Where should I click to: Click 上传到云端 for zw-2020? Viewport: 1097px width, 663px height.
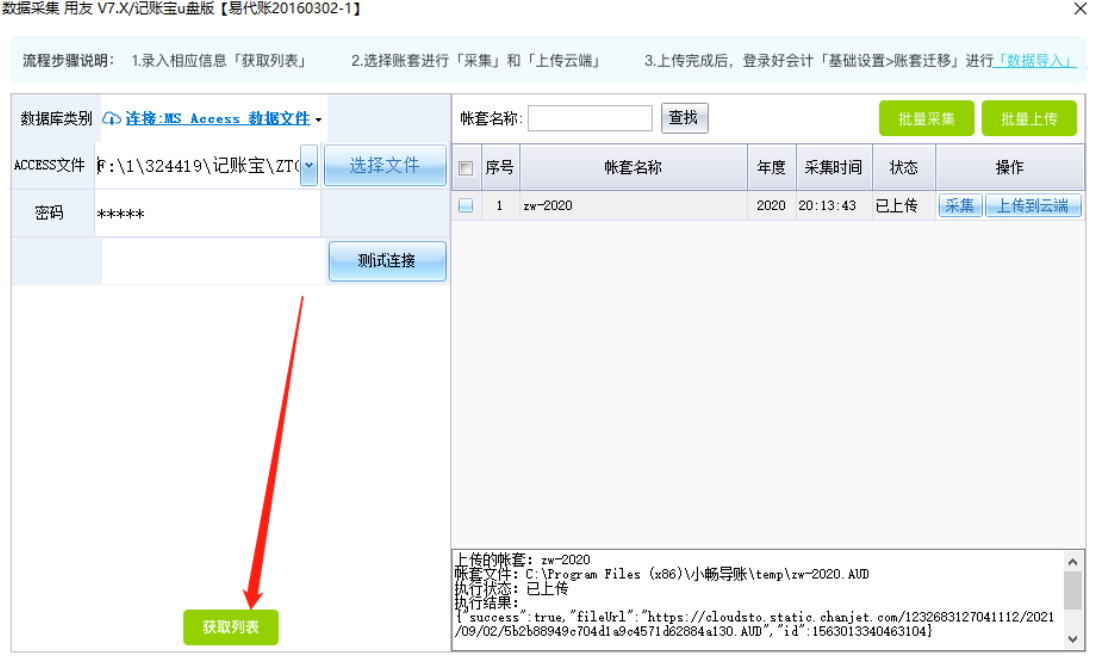(x=1033, y=206)
